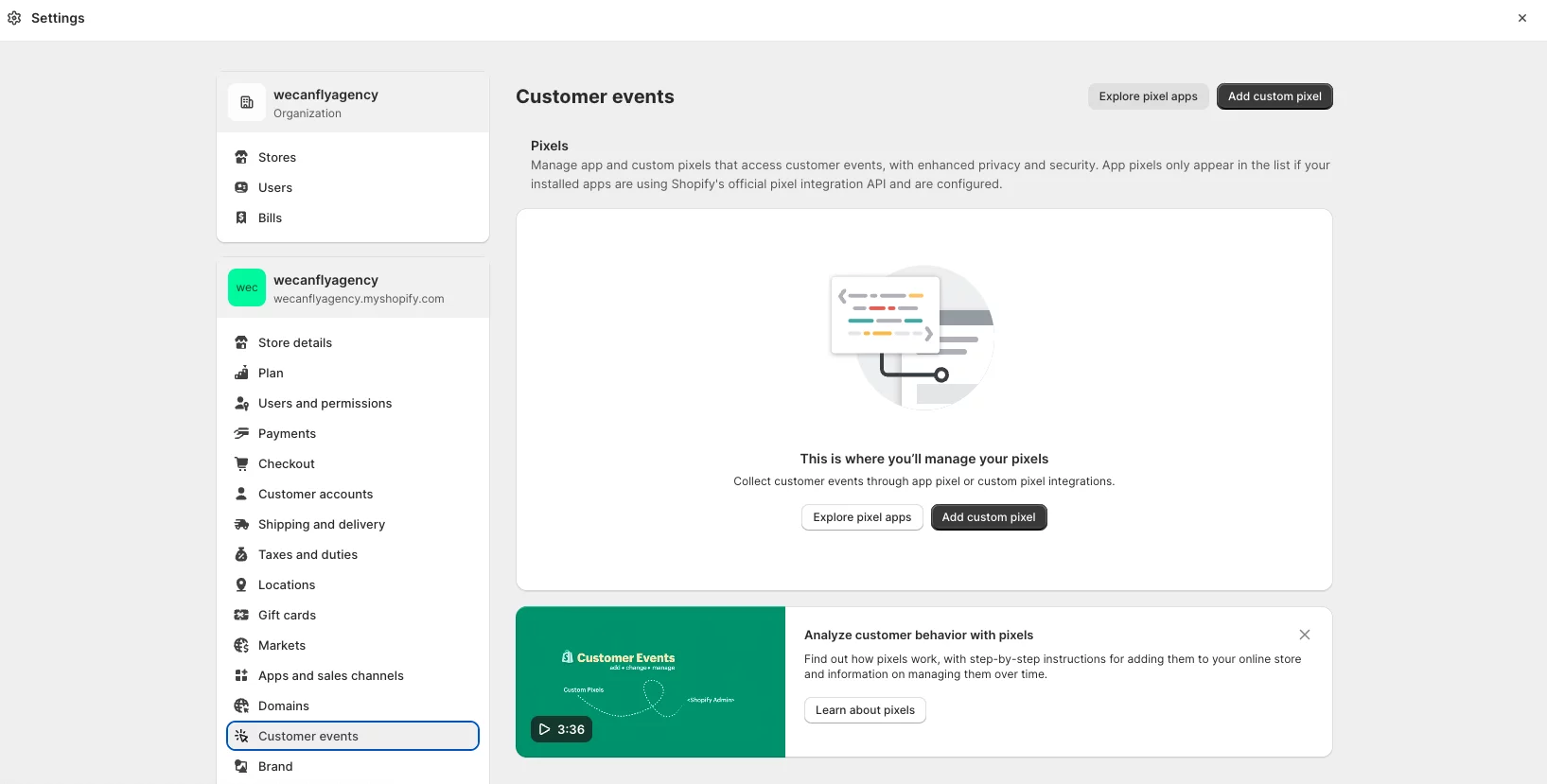Click the top Add custom pixel button

[1274, 96]
